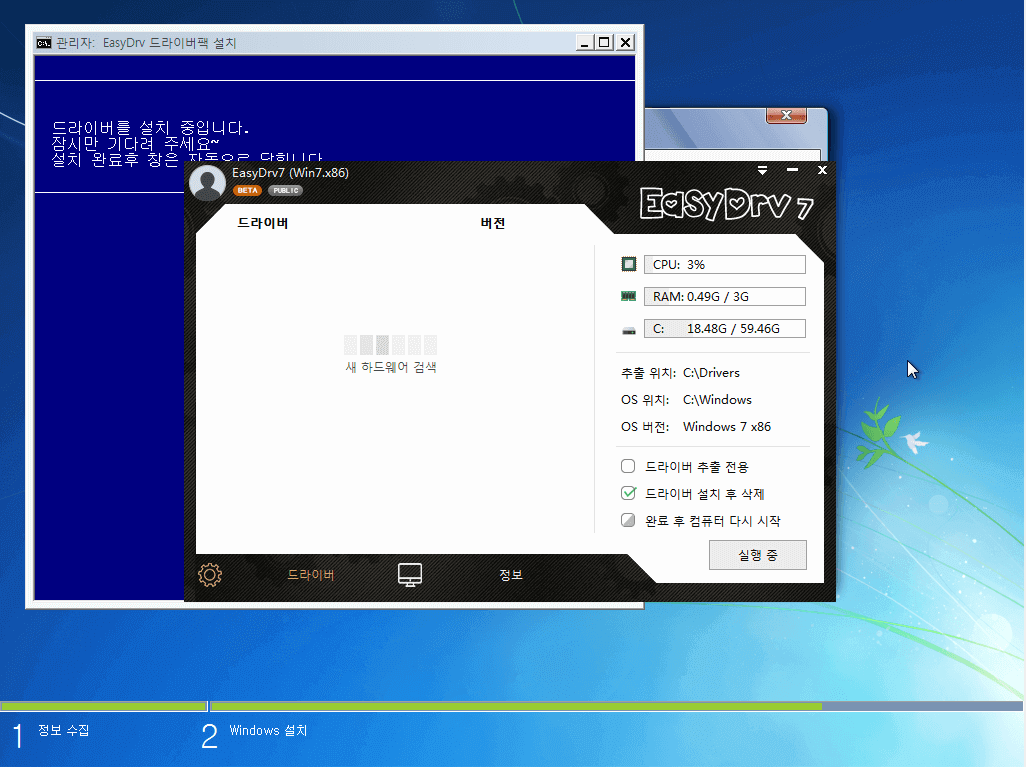
Task: Click the RAM usage field
Action: coord(724,296)
